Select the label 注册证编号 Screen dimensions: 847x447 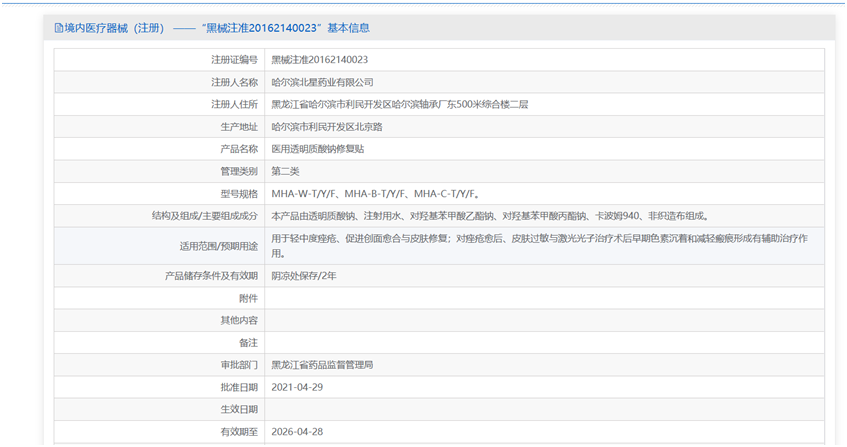coord(234,60)
